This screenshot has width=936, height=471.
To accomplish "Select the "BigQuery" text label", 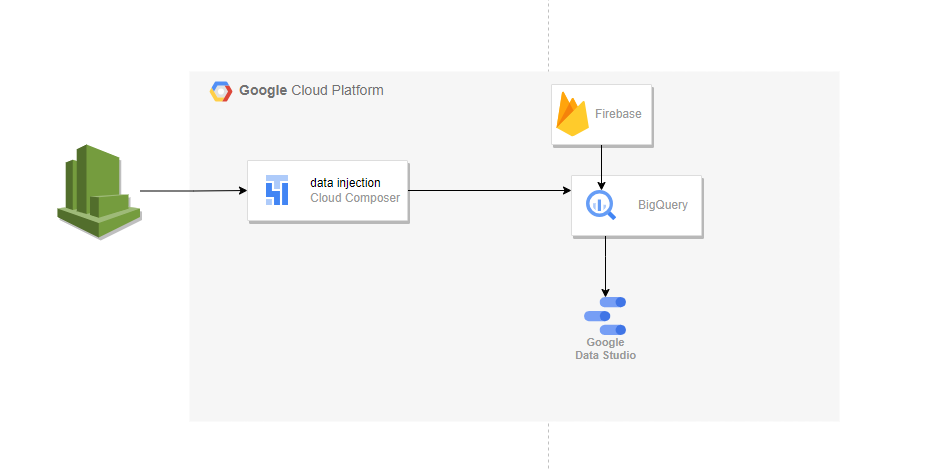I will [x=663, y=206].
